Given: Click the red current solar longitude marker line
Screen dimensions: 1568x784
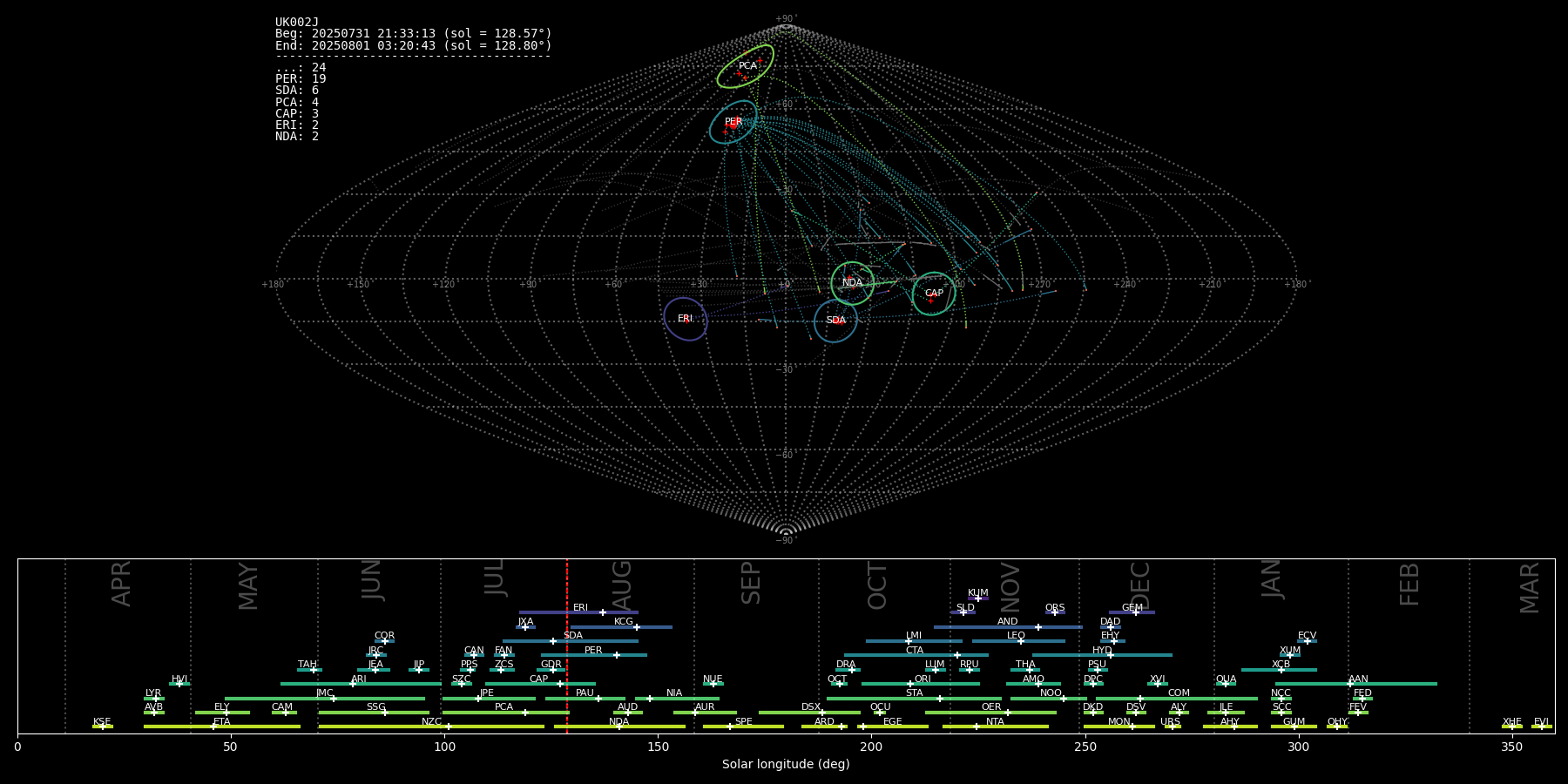Looking at the screenshot, I should (x=567, y=645).
